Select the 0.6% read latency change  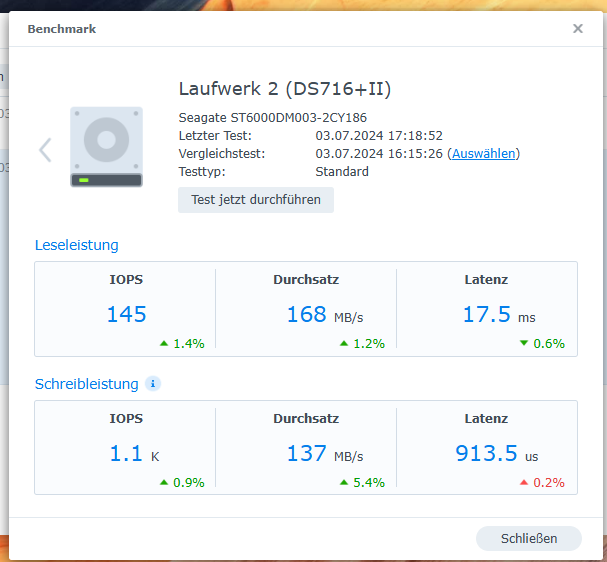pyautogui.click(x=542, y=343)
